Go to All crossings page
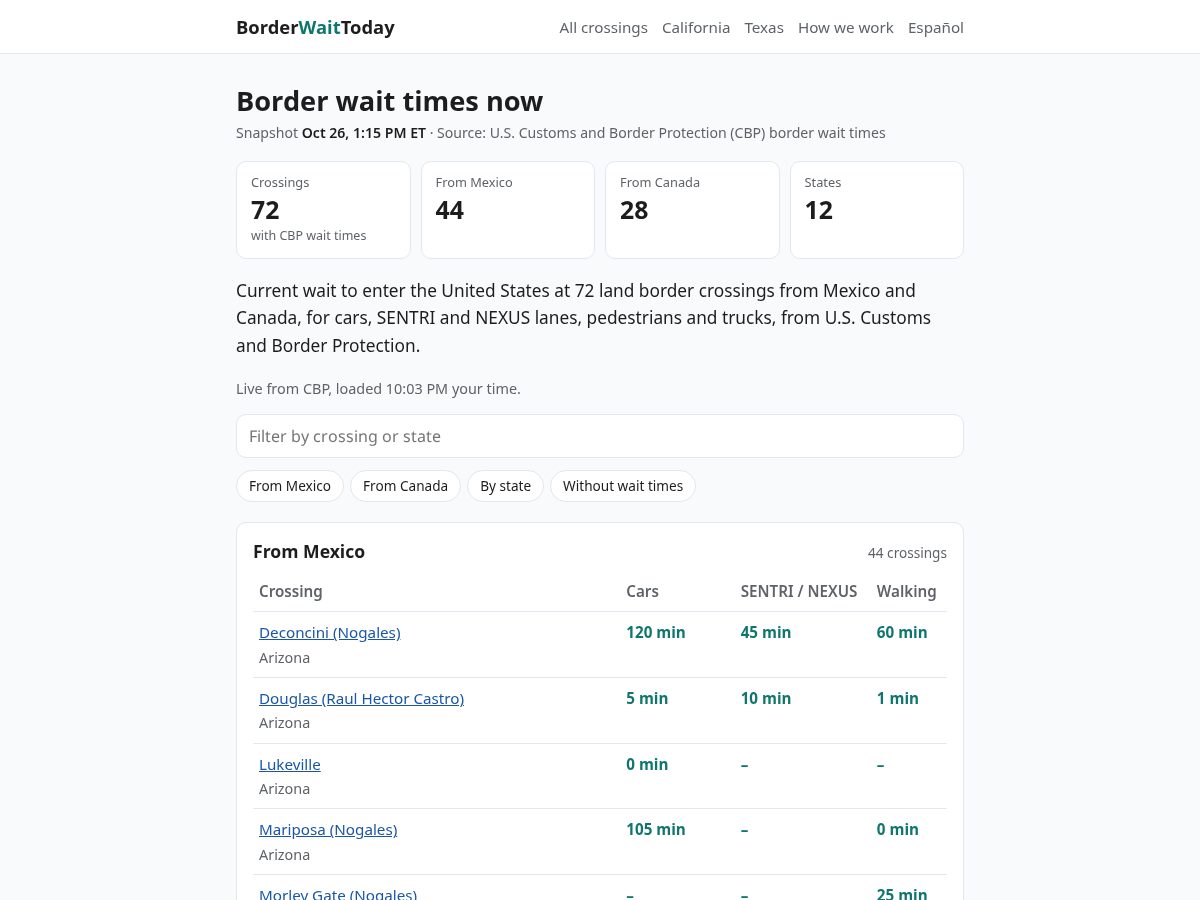 (x=603, y=28)
